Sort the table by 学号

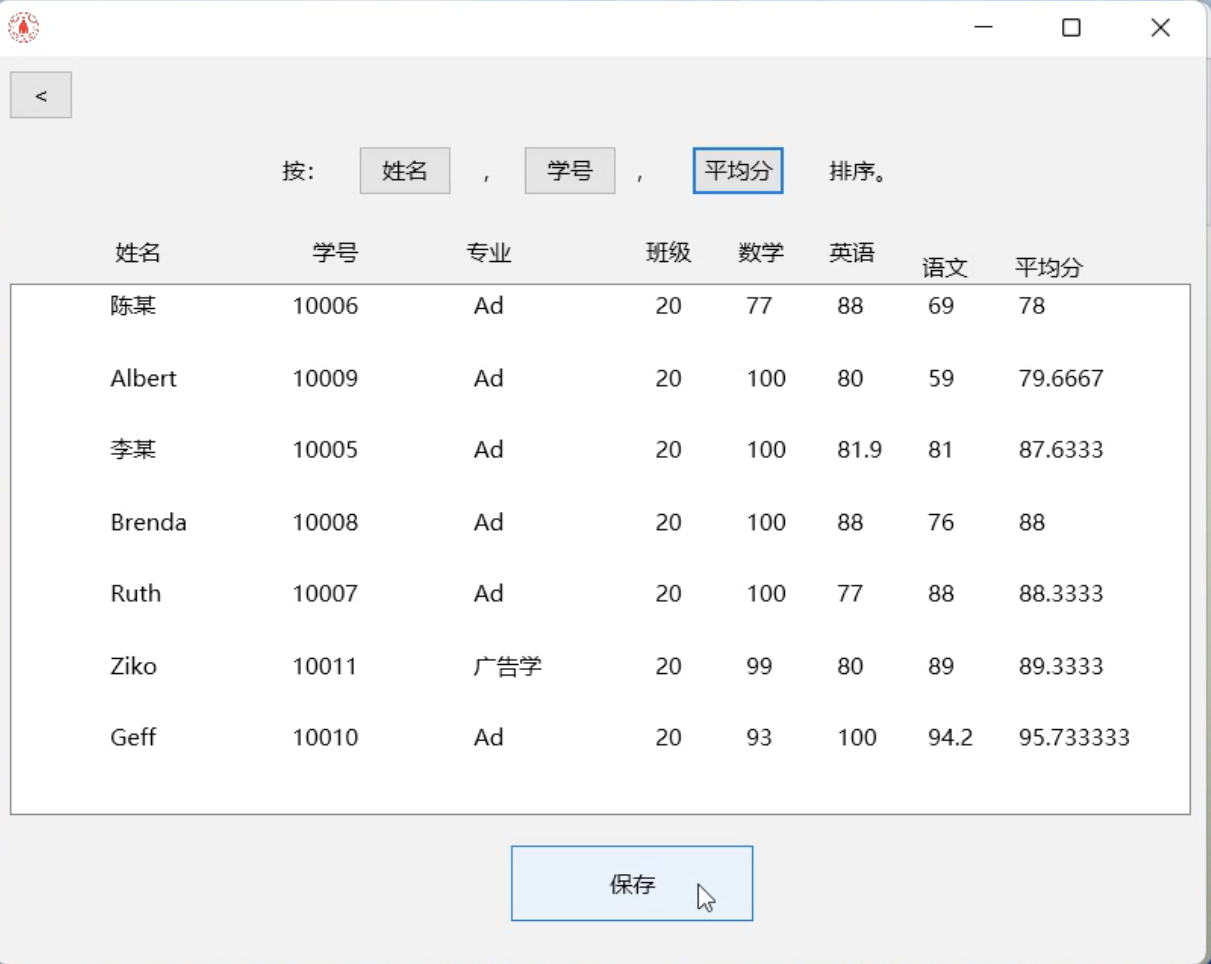(x=569, y=170)
